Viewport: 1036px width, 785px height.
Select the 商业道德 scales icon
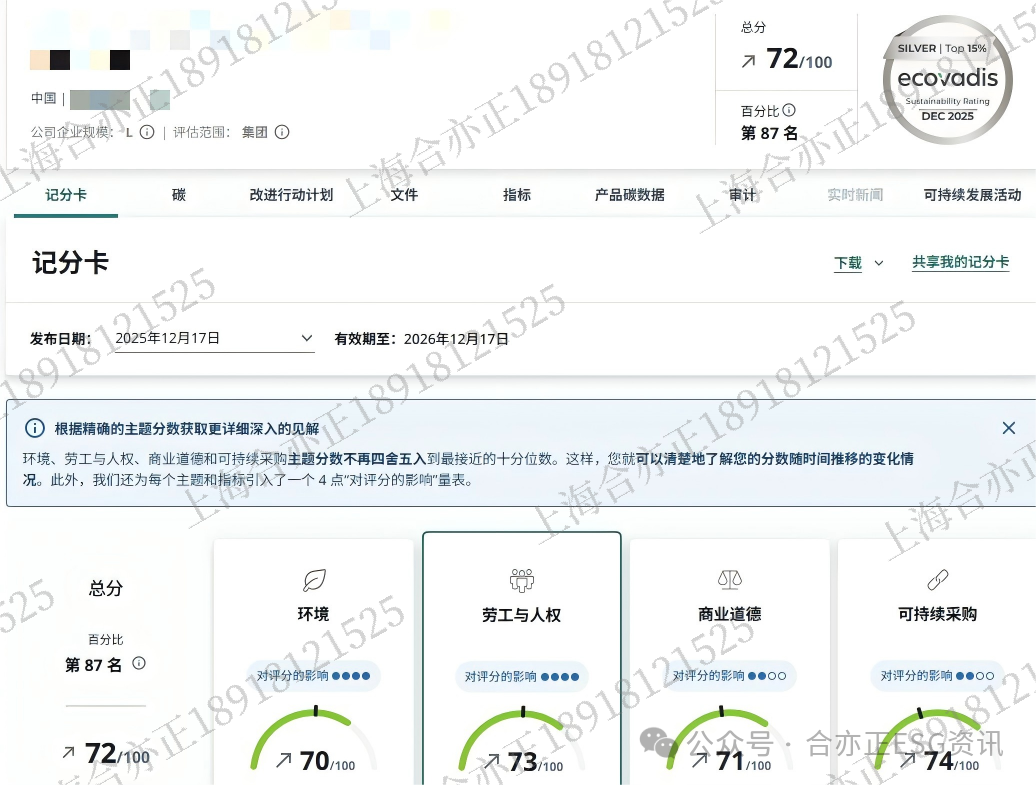729,579
